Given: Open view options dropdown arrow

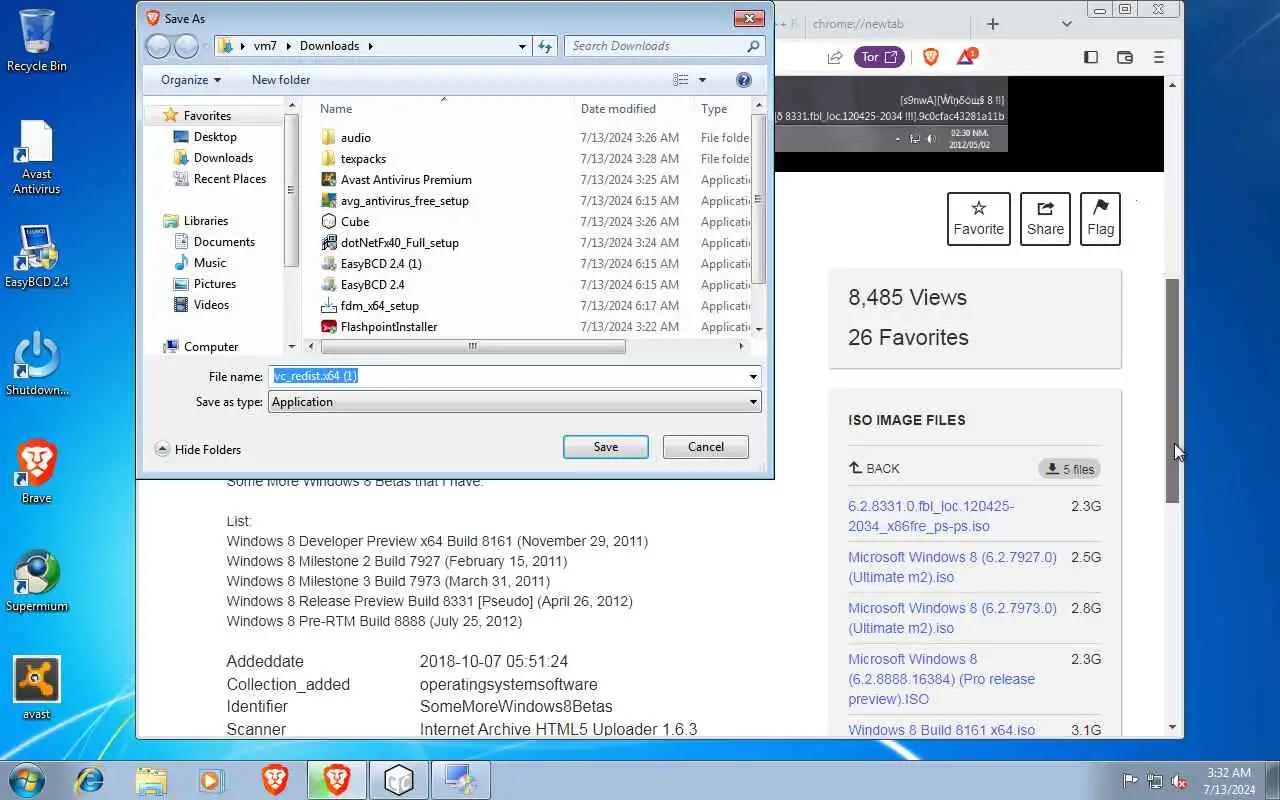Looking at the screenshot, I should (x=702, y=80).
